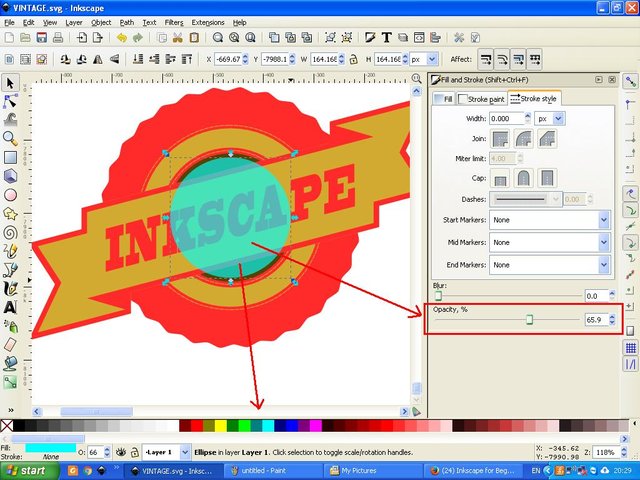Flip selection horizontally icon
The image size is (640, 480).
click(98, 60)
